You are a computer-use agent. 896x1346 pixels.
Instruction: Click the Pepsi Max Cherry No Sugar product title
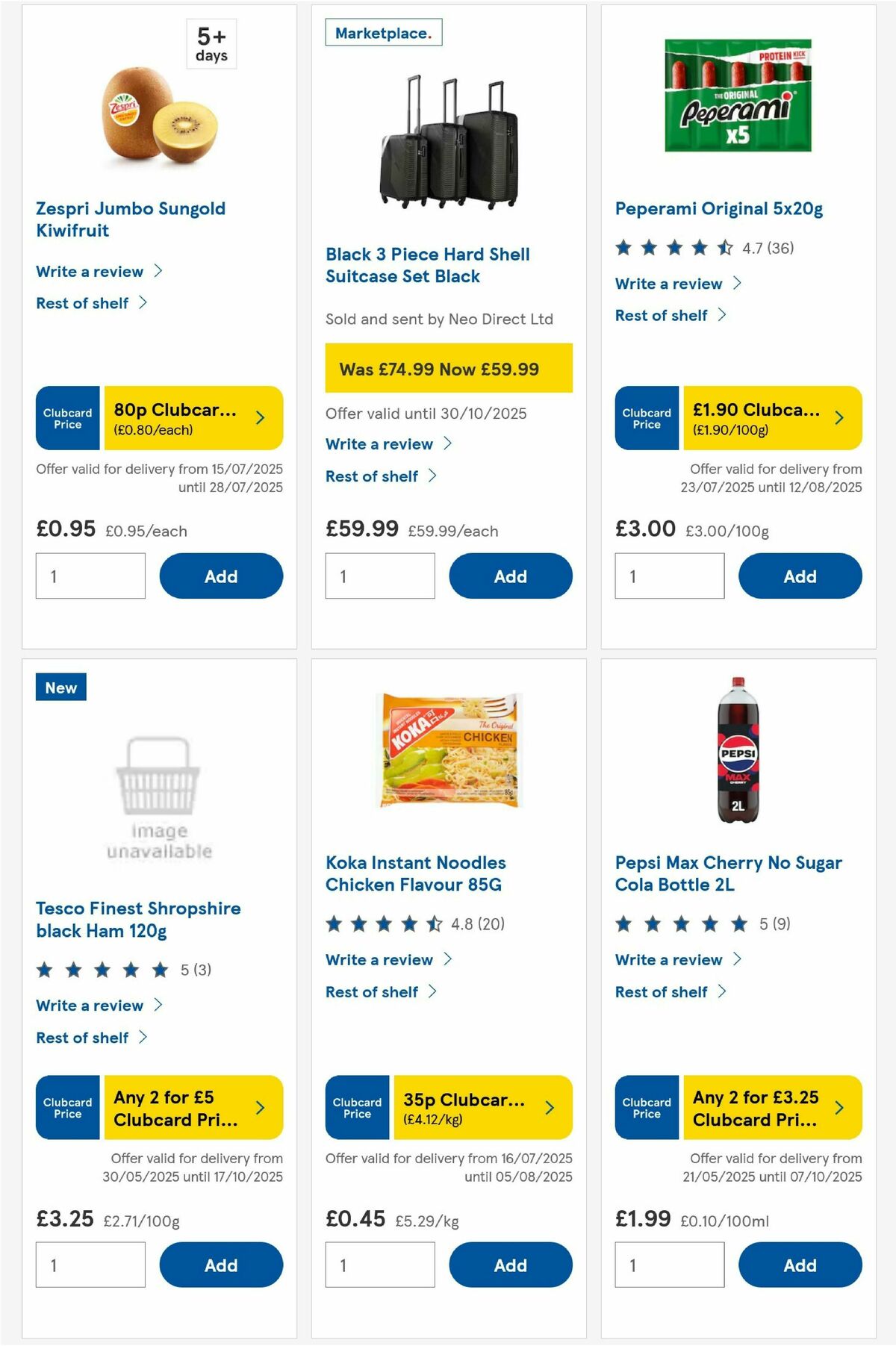point(728,873)
